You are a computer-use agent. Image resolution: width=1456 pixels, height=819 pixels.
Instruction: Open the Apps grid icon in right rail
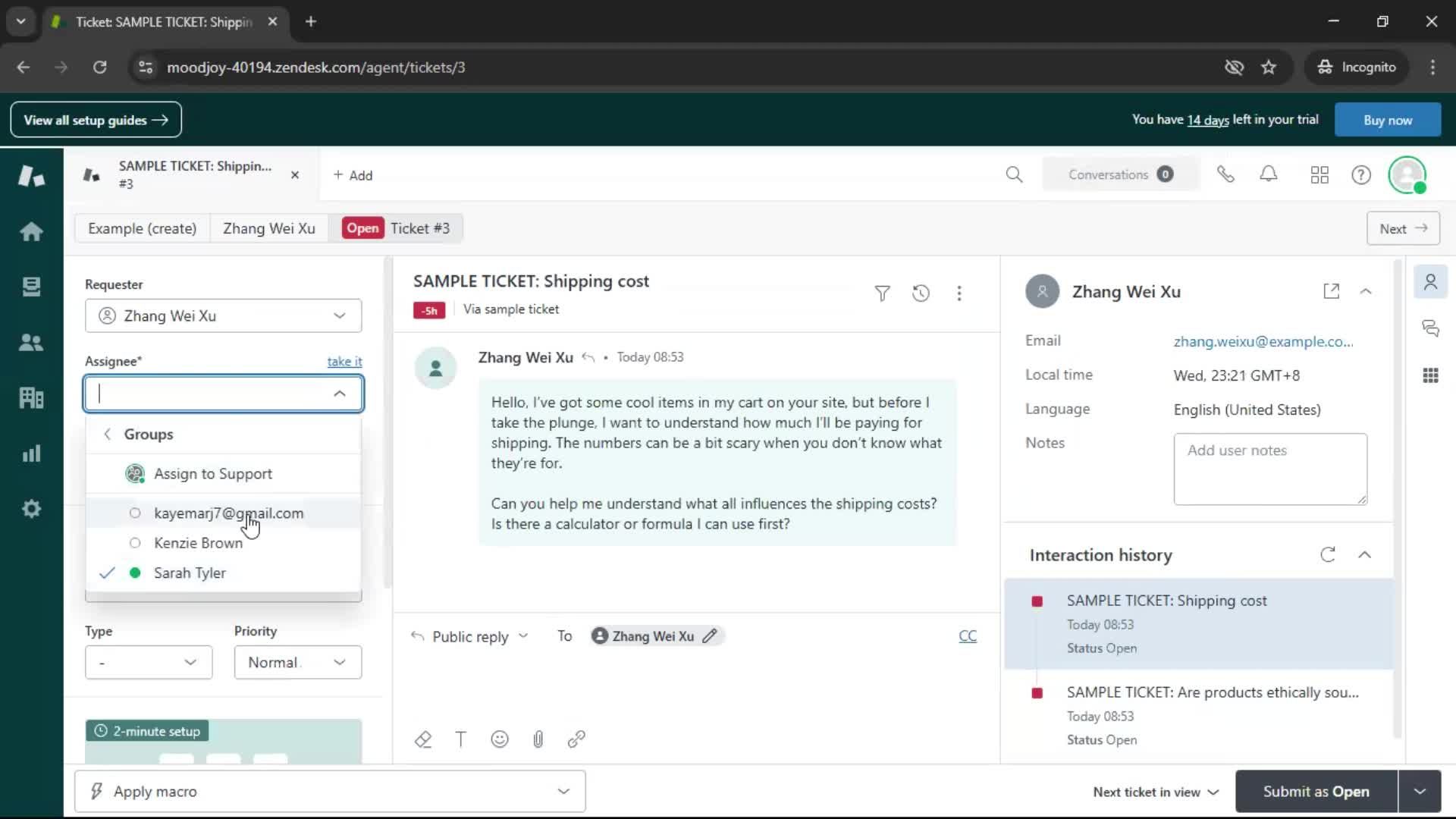(x=1431, y=375)
